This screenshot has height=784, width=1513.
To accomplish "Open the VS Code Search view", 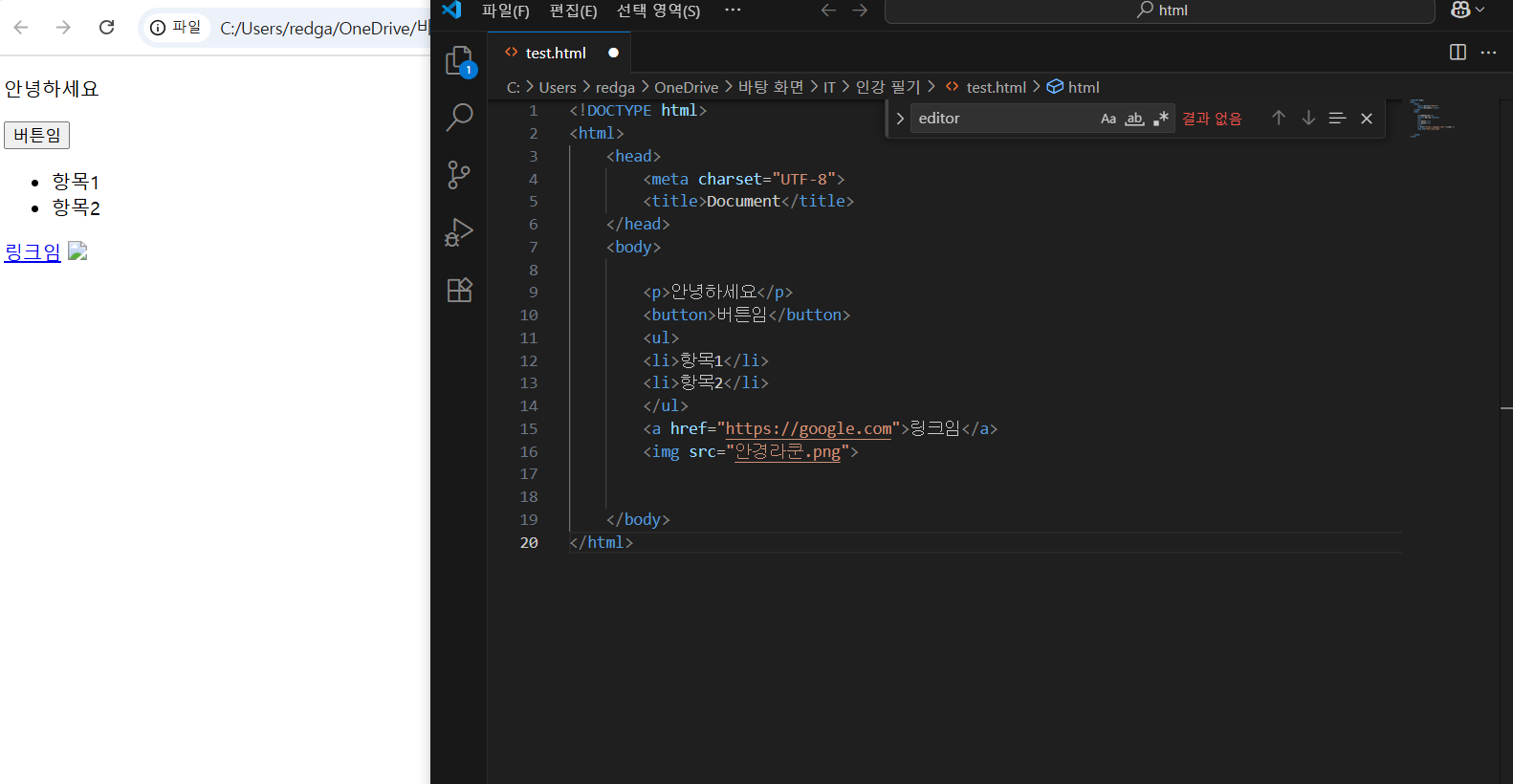I will point(459,118).
